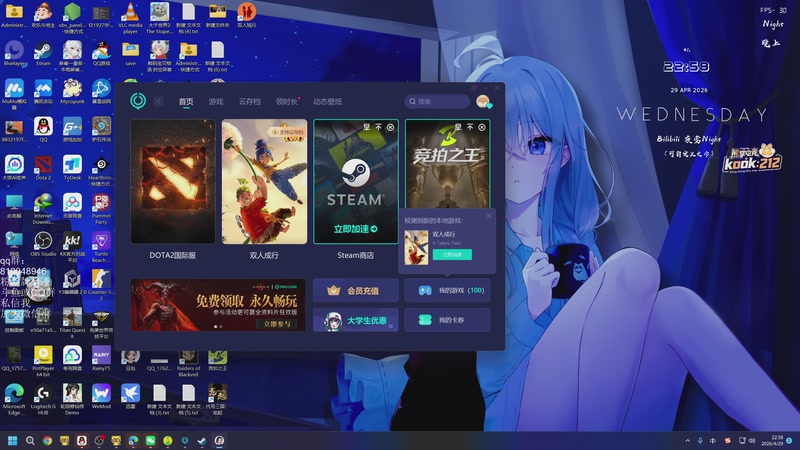Open the 首页 tab in the accelerator

pyautogui.click(x=186, y=102)
